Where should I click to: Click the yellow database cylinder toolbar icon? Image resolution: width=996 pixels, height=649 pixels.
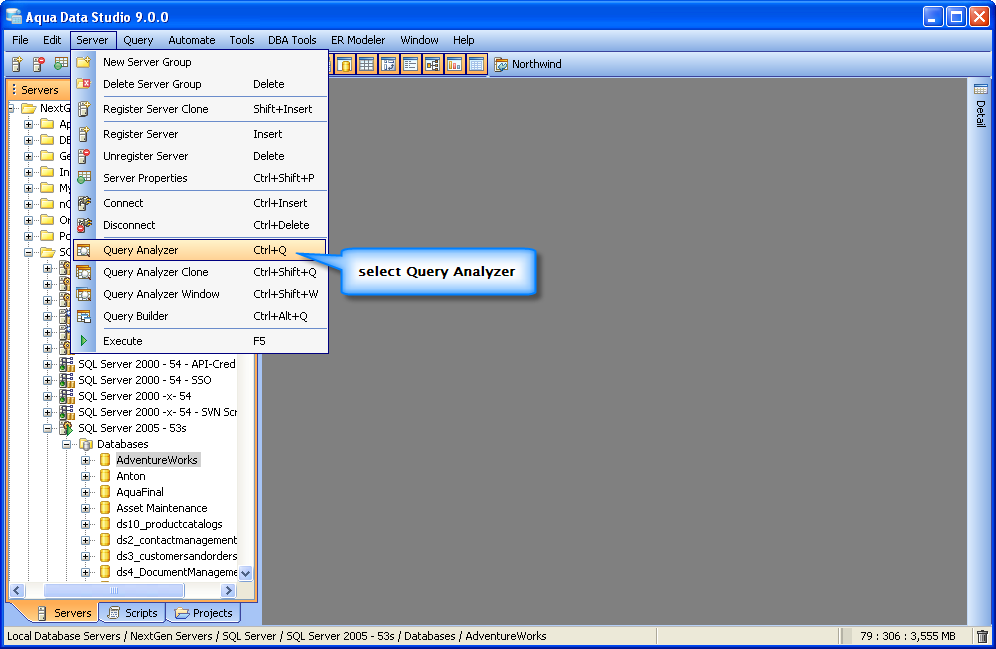345,64
